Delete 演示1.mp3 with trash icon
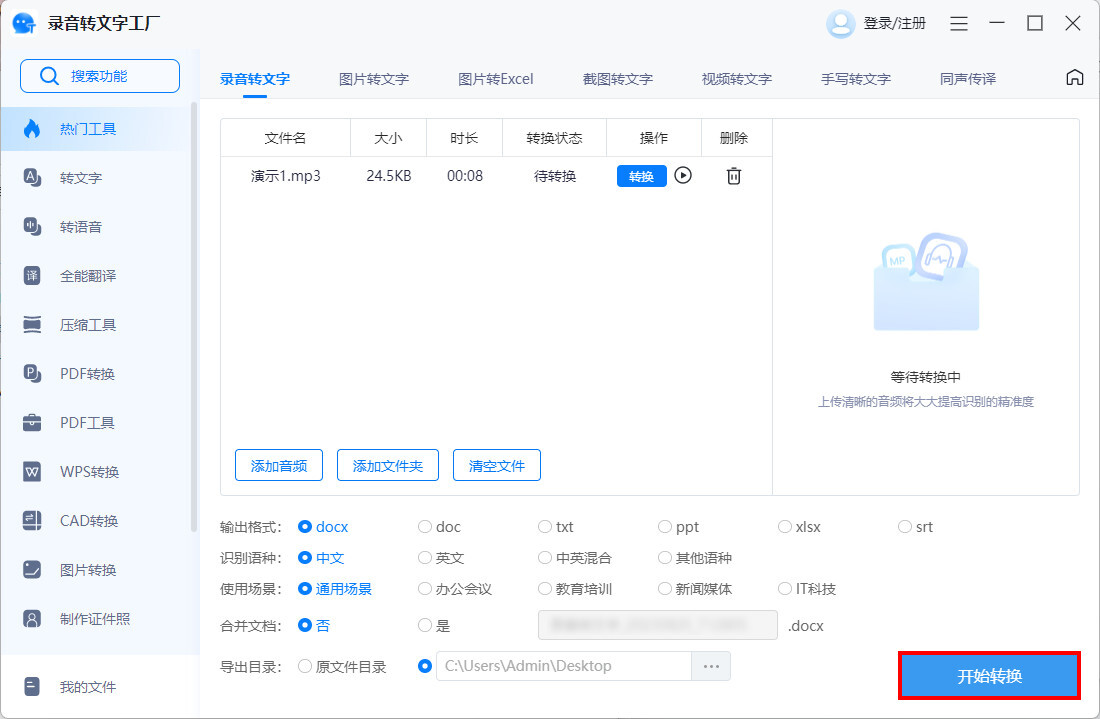This screenshot has width=1100, height=719. [x=734, y=175]
